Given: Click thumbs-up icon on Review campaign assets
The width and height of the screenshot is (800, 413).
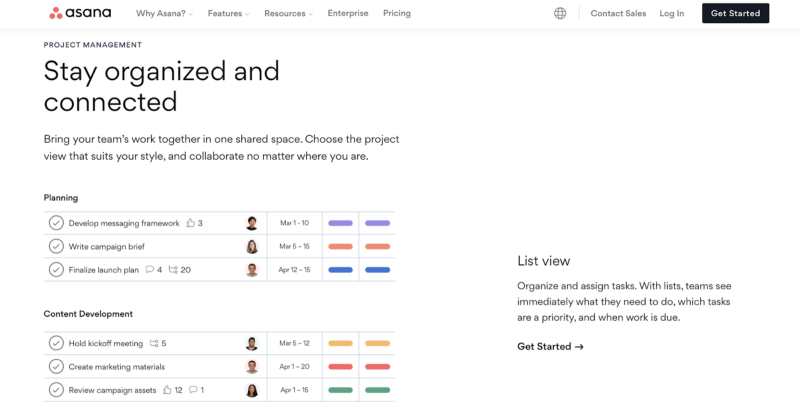Looking at the screenshot, I should tap(166, 390).
